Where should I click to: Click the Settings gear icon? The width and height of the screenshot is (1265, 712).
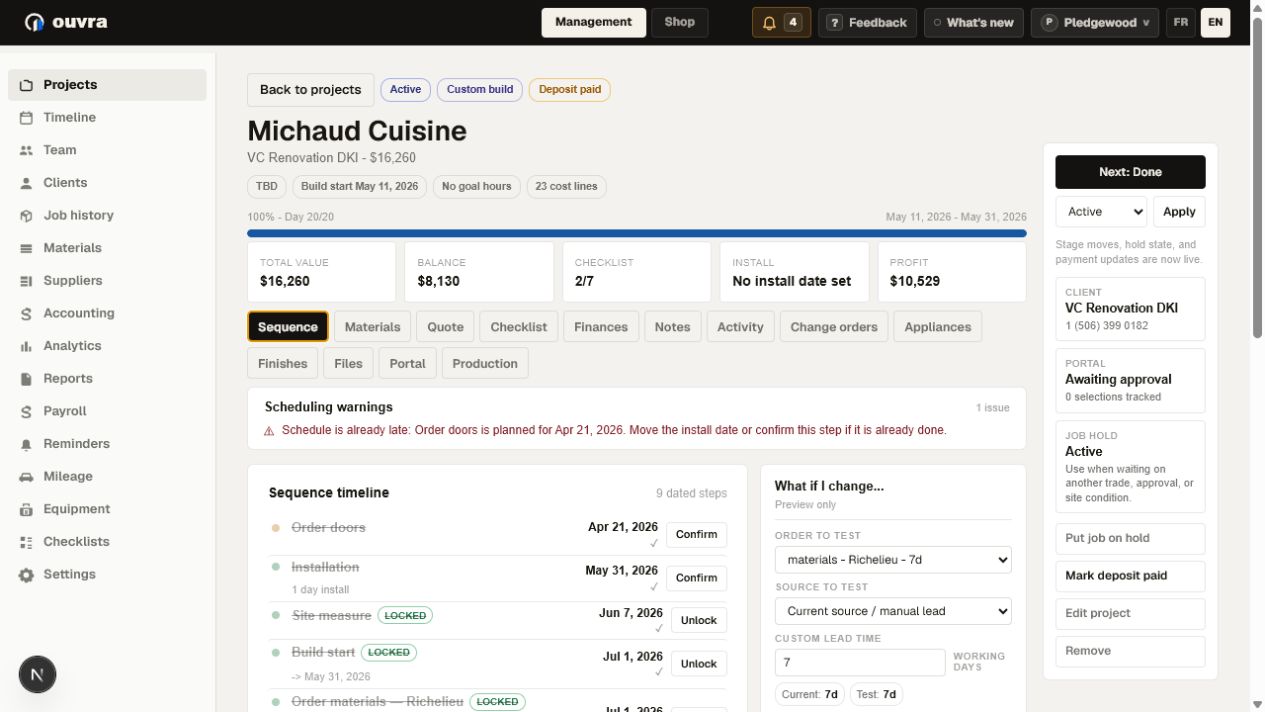click(x=26, y=575)
